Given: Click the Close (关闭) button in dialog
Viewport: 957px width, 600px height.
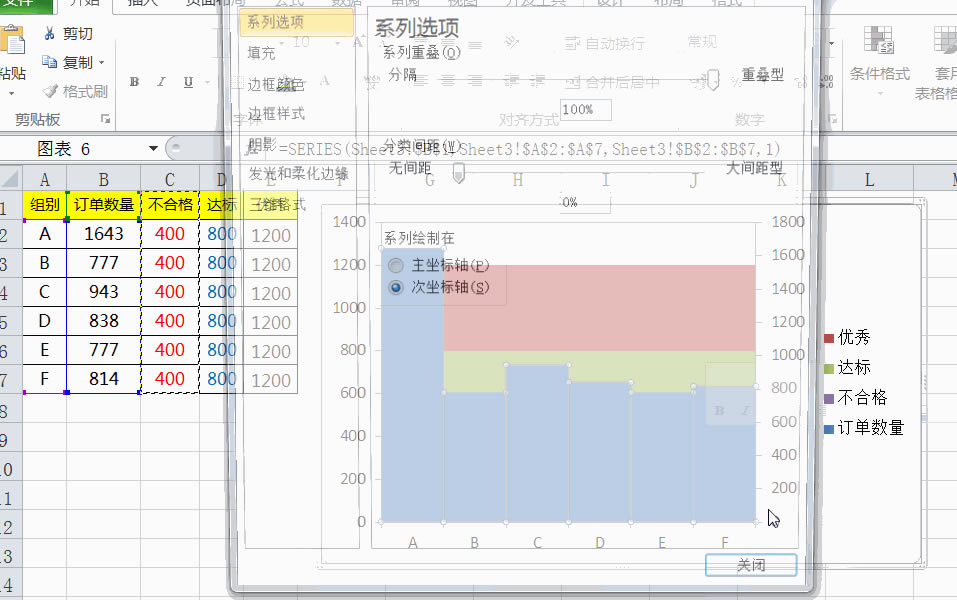Looking at the screenshot, I should coord(751,565).
